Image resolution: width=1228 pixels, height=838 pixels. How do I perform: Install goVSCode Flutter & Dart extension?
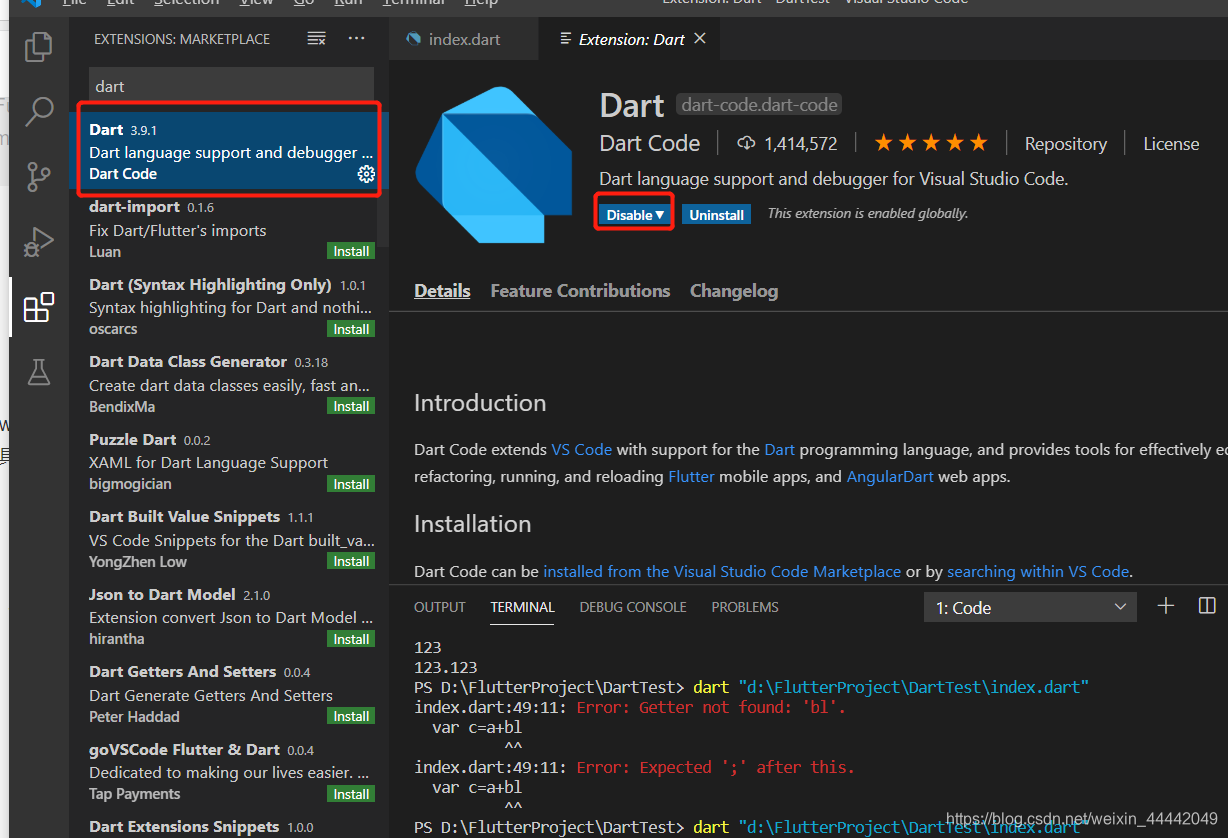point(351,794)
